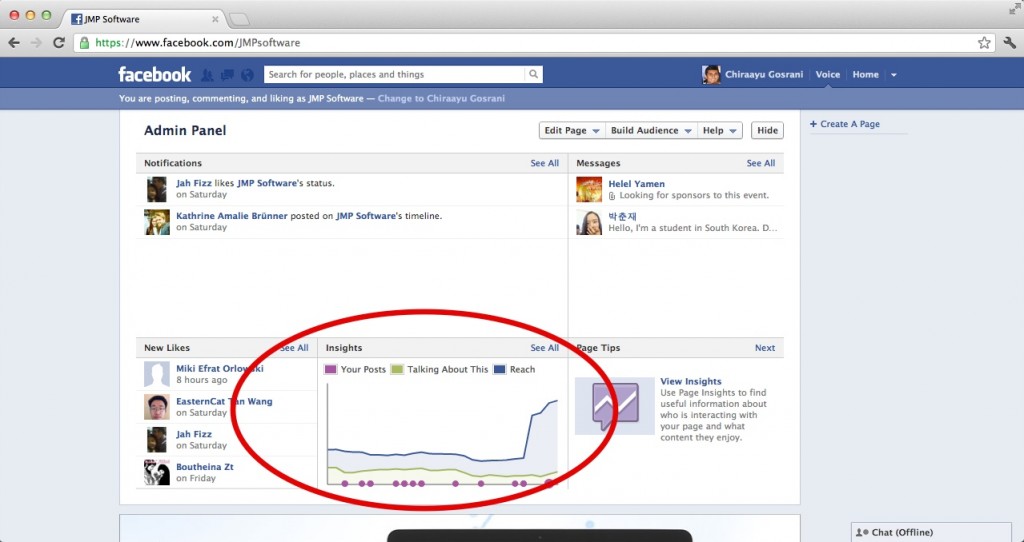
Task: Open the Jah Fizz notification name link
Action: pyautogui.click(x=194, y=183)
